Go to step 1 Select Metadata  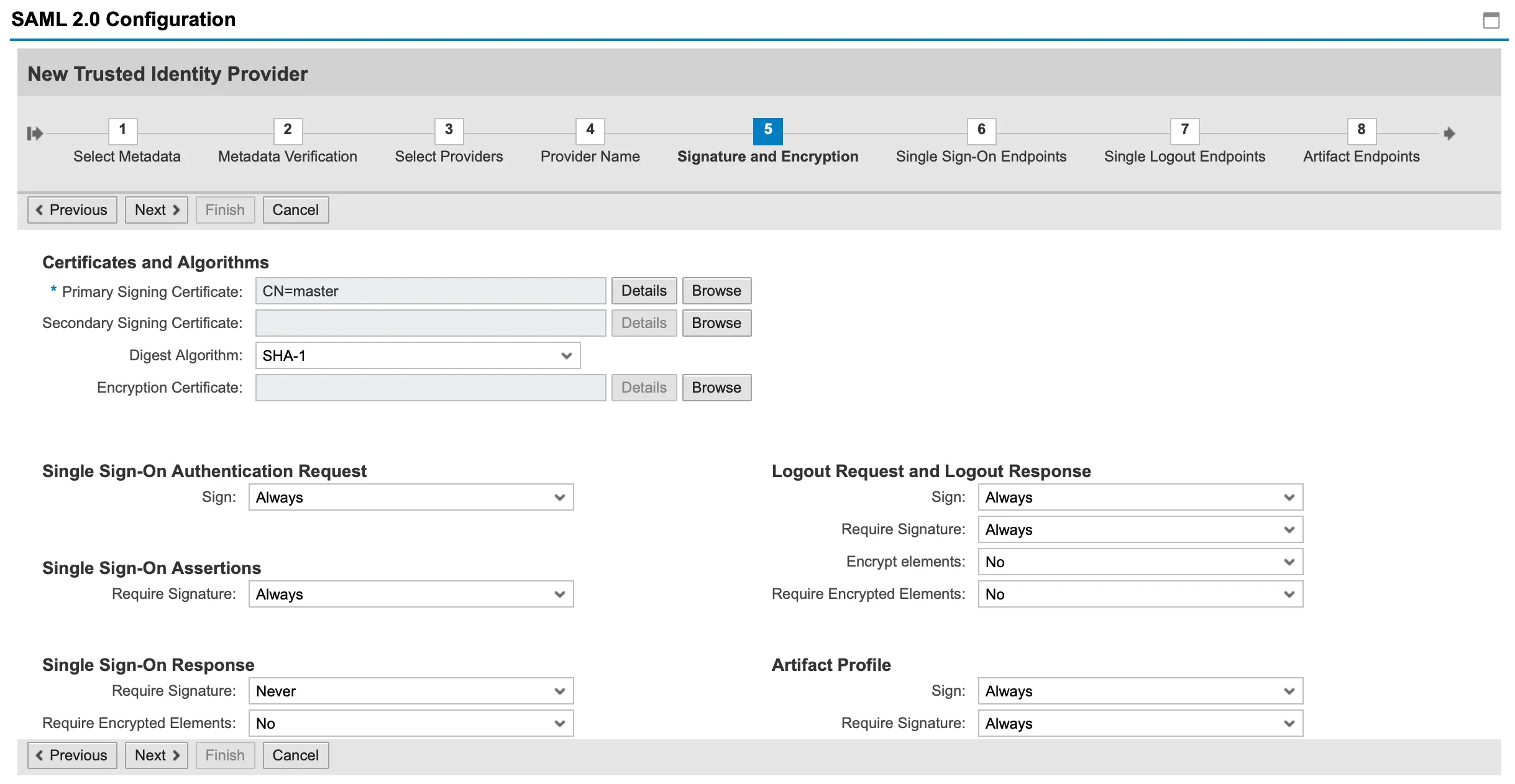point(122,130)
